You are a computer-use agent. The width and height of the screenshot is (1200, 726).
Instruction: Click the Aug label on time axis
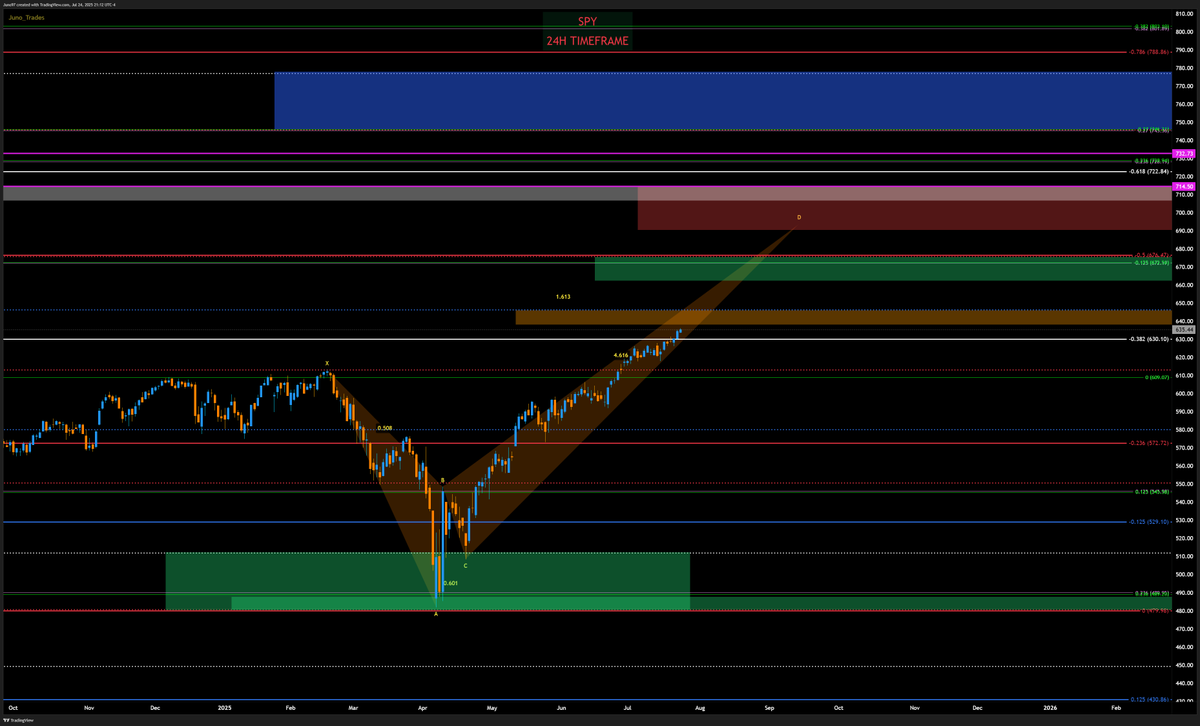[700, 707]
